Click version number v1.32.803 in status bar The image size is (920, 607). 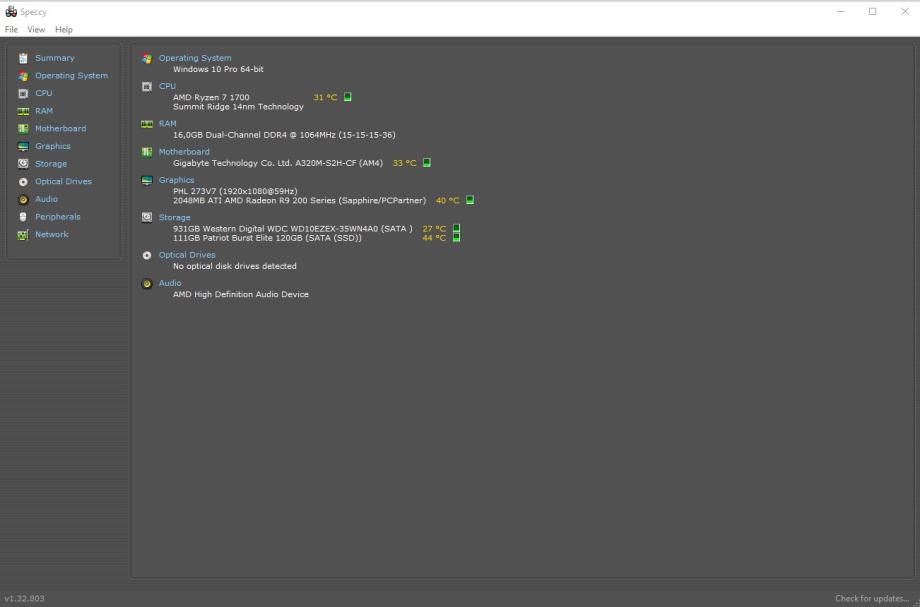pos(24,598)
